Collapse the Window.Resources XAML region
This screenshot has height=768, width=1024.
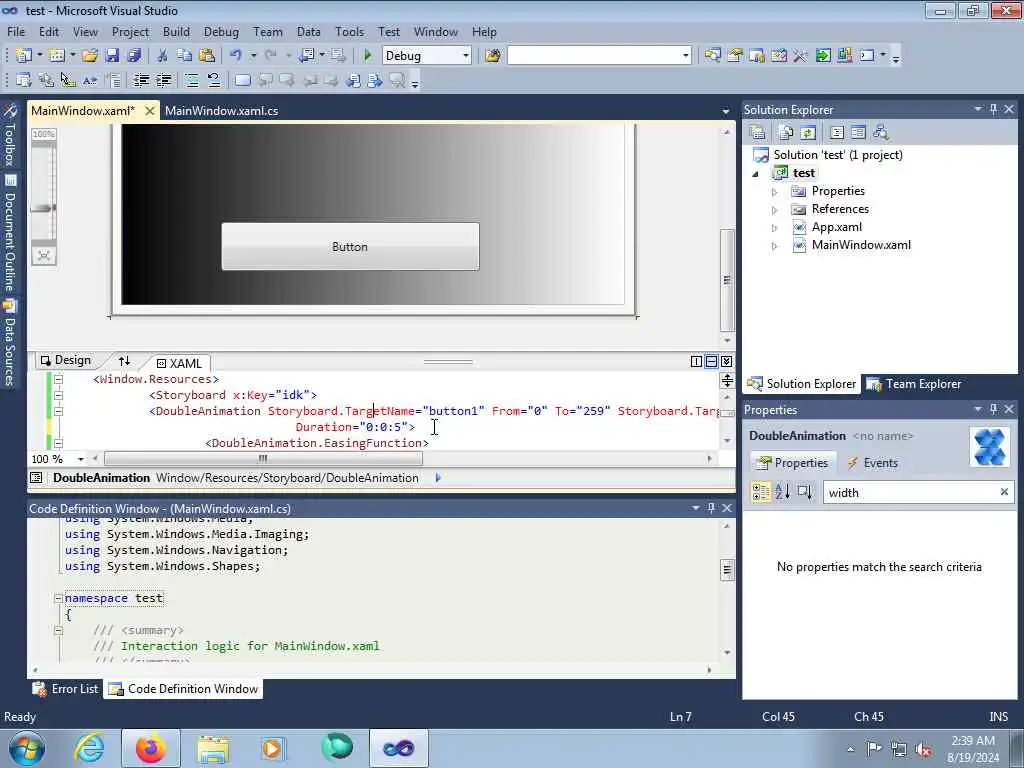58,379
